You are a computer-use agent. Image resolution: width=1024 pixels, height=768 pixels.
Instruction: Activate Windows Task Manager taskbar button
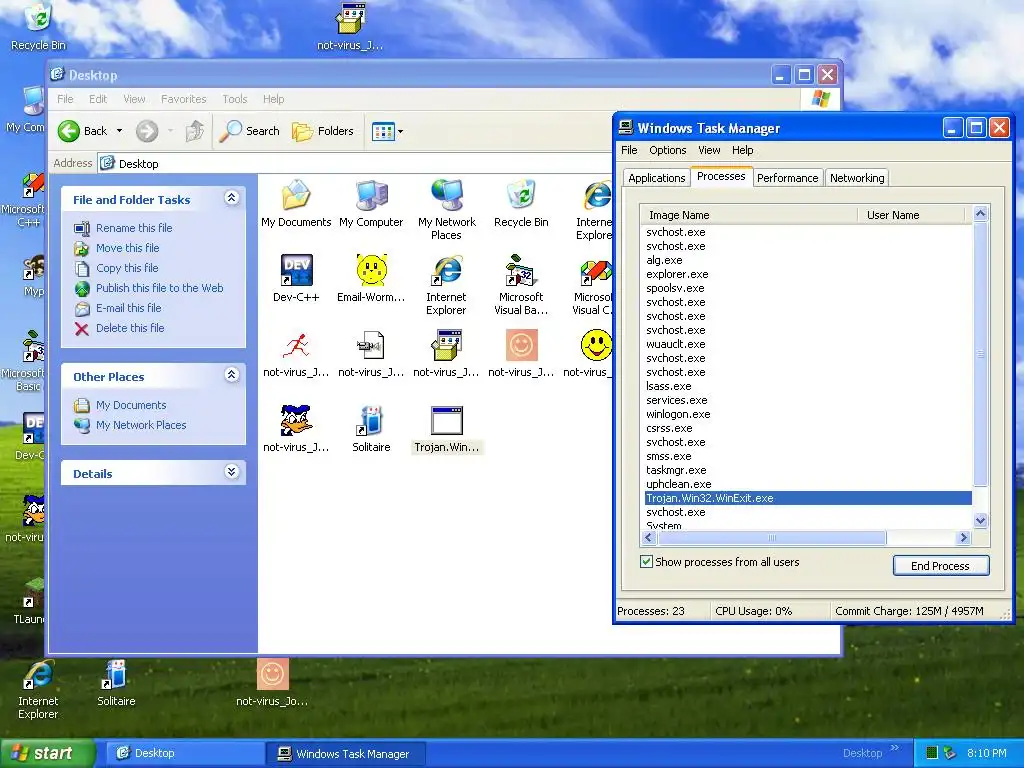(346, 754)
